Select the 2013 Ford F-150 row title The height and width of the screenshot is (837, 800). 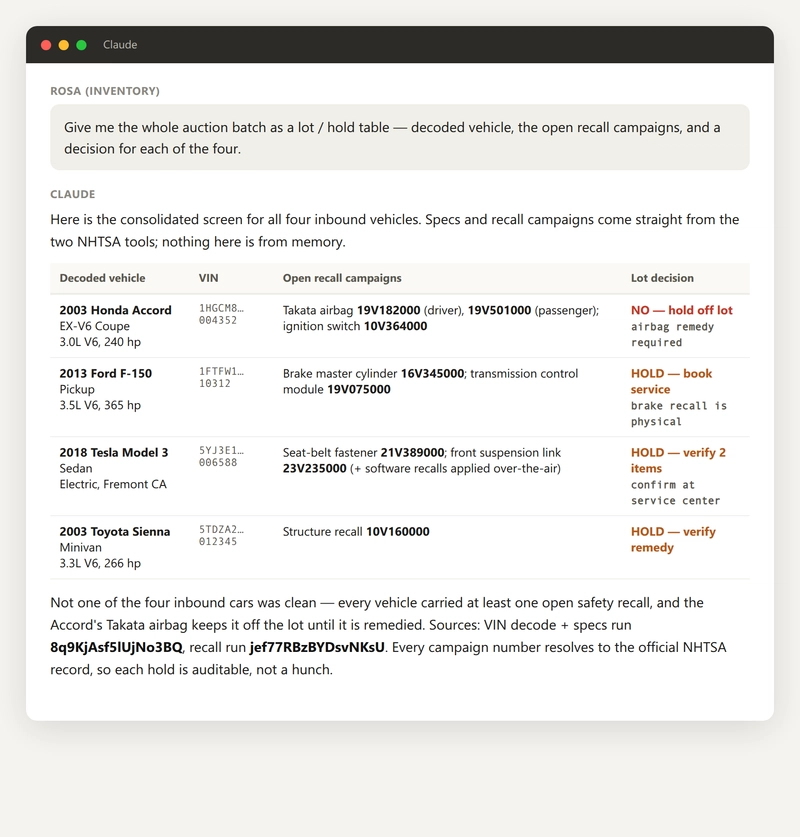pos(106,374)
